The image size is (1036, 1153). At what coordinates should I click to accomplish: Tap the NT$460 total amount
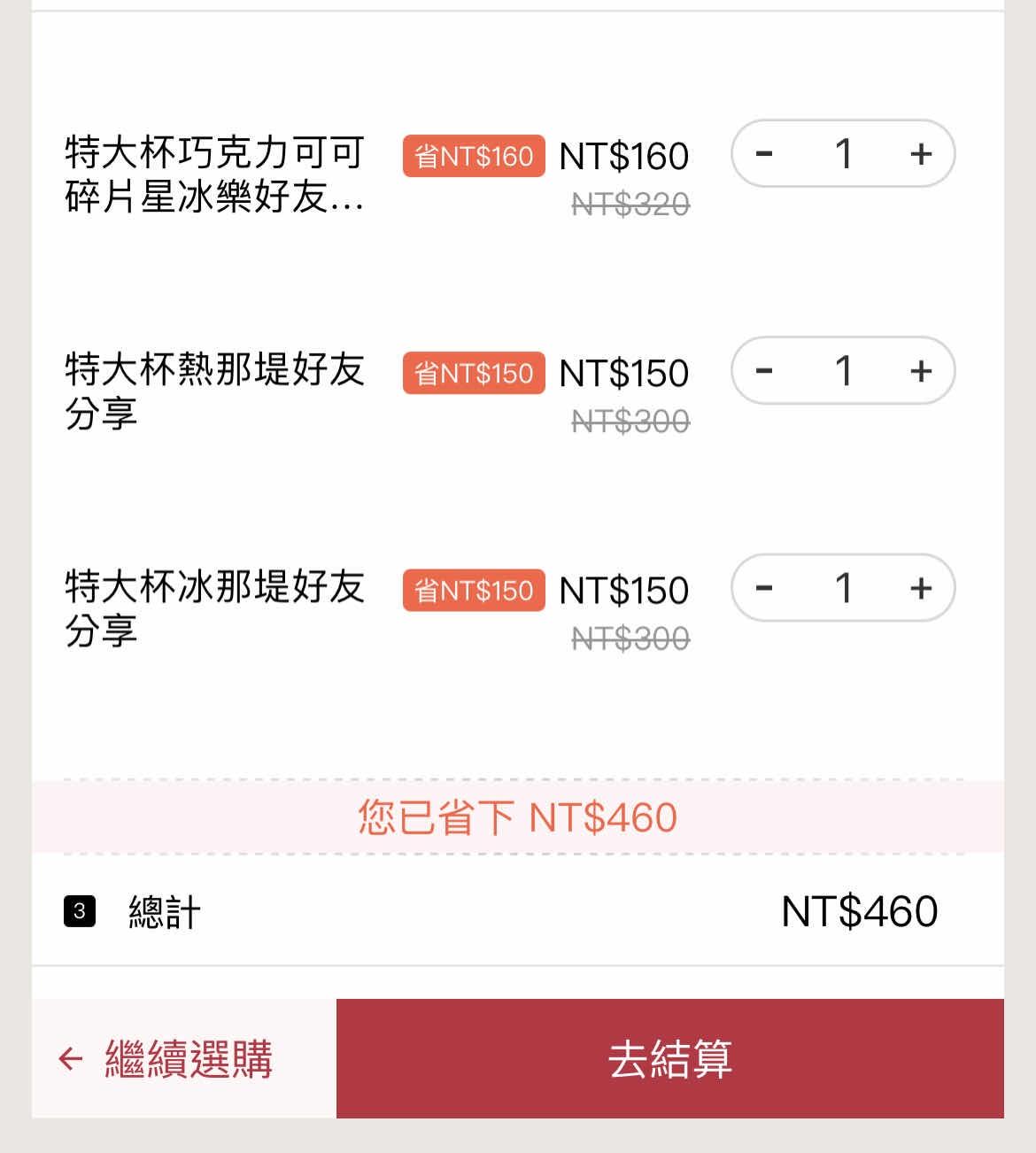[x=859, y=911]
